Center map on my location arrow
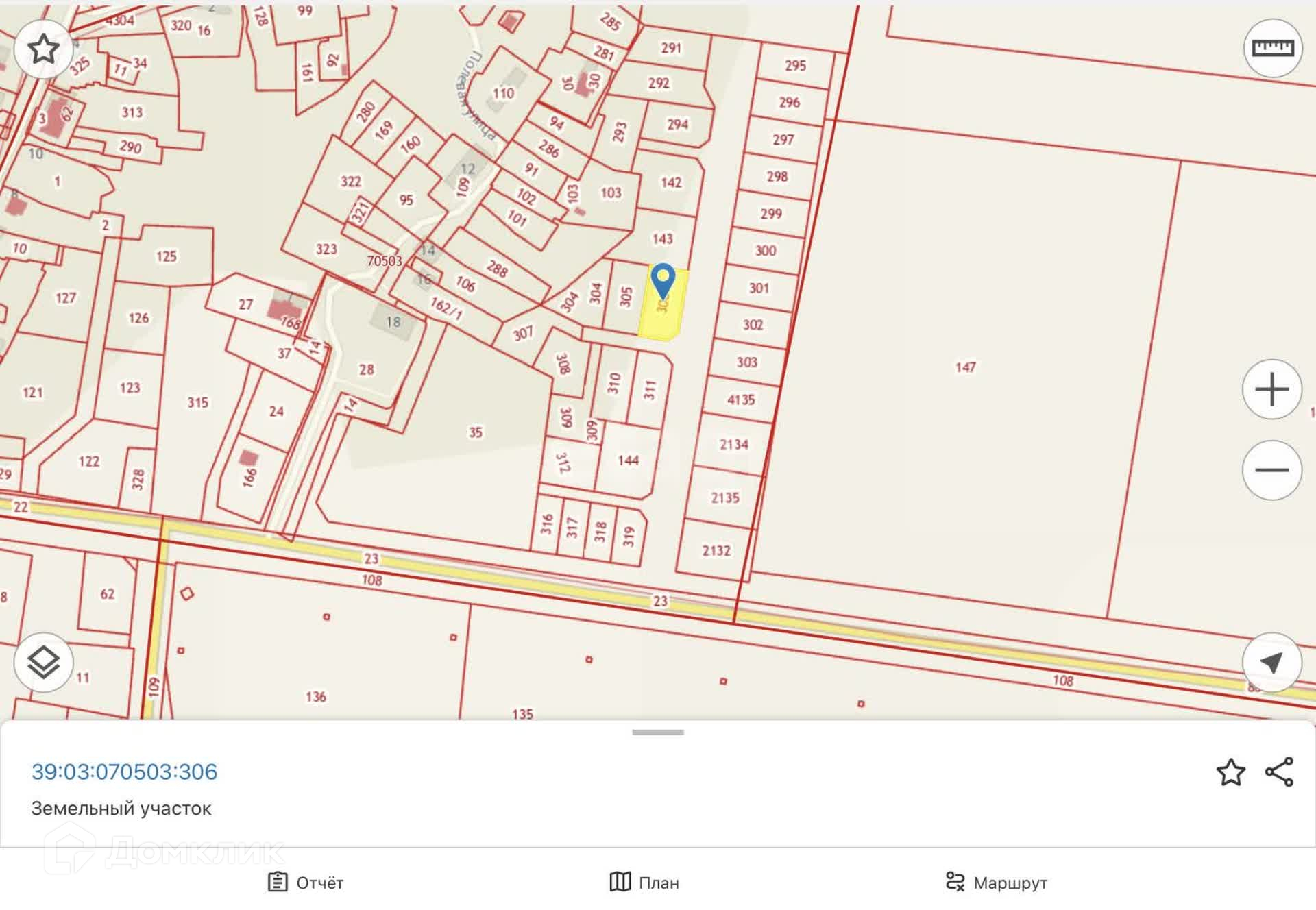Image resolution: width=1316 pixels, height=910 pixels. point(1271,662)
